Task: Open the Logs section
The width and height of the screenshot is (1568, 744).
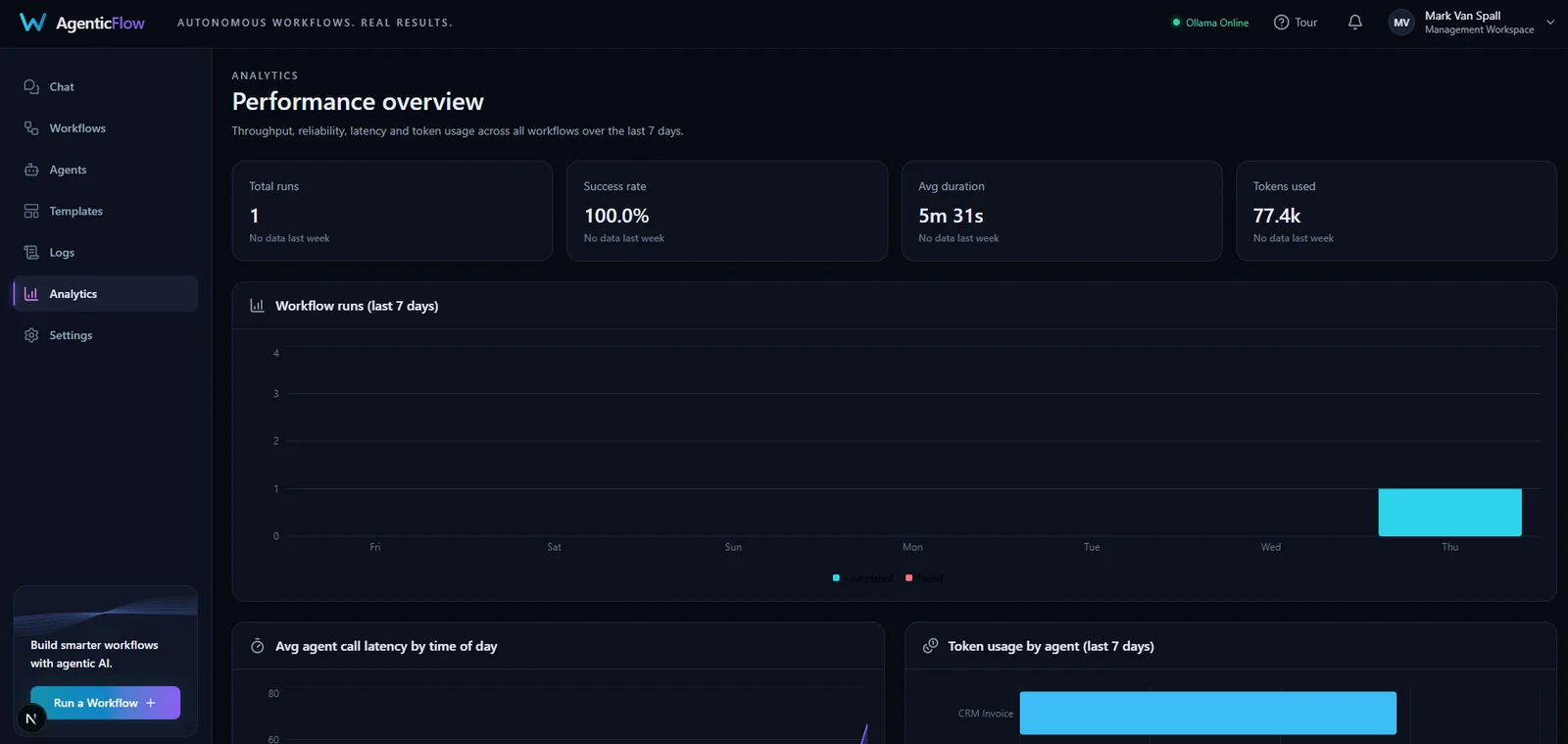Action: coord(105,253)
